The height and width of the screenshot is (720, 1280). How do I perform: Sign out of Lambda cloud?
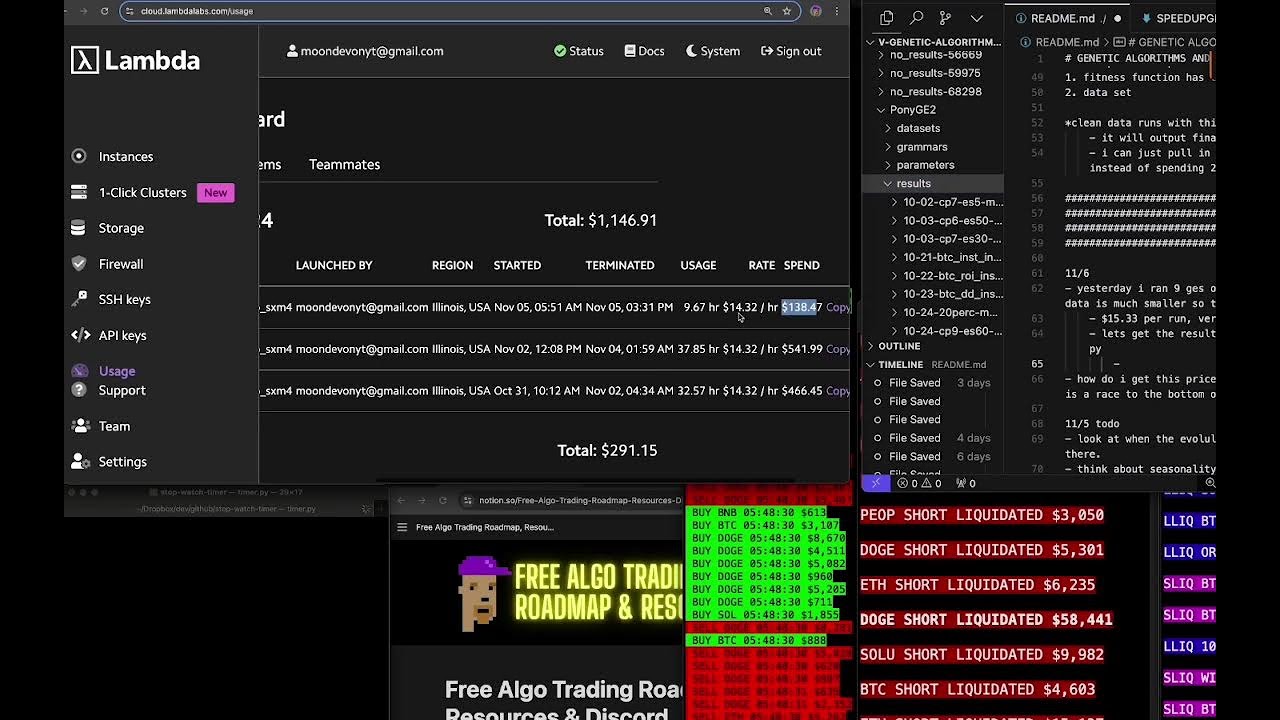point(791,51)
